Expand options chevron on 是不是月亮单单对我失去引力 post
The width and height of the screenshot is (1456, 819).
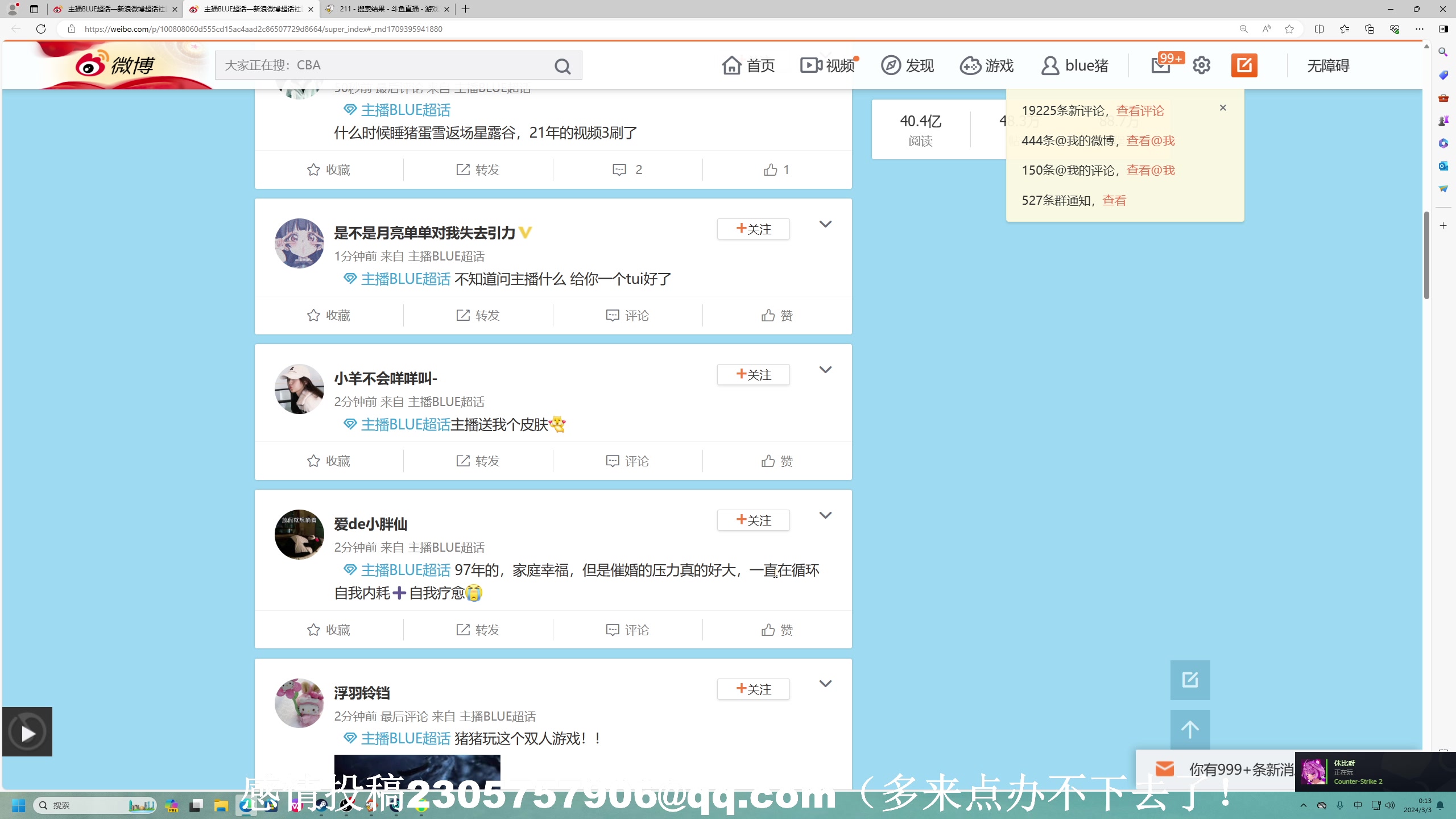pyautogui.click(x=825, y=224)
